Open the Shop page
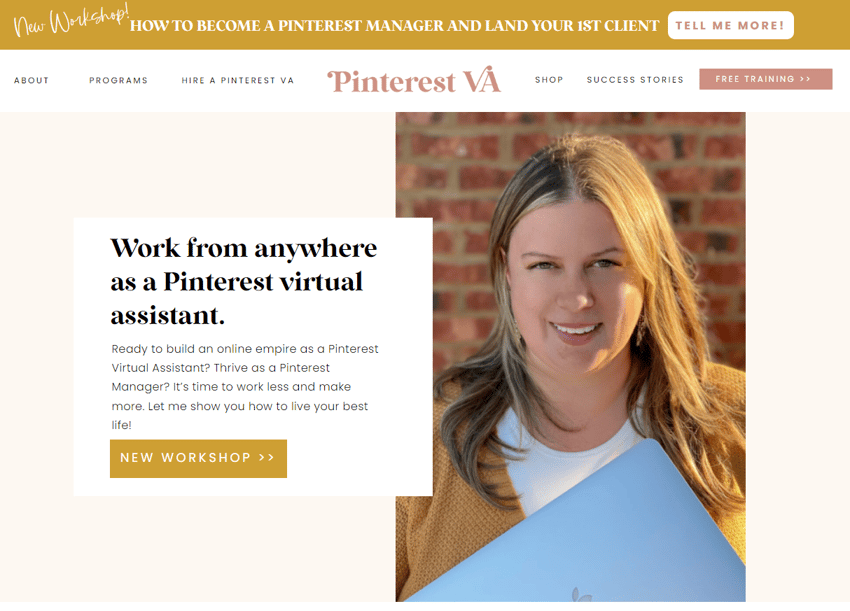850x611 pixels. point(549,80)
